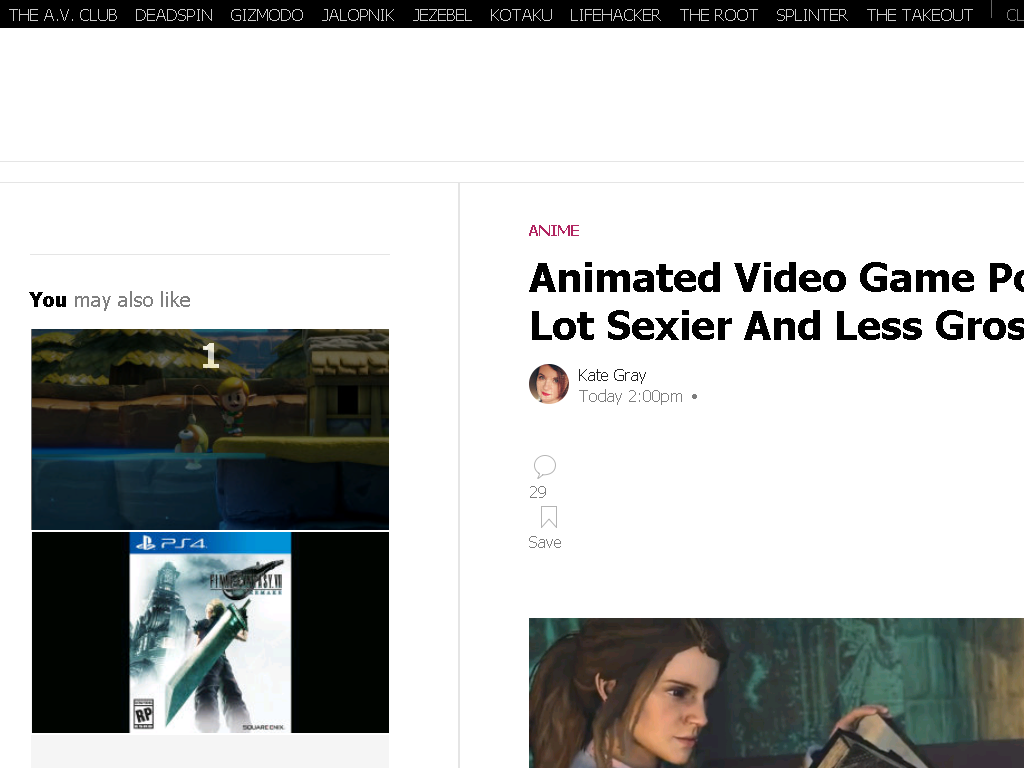Click the 'You may also like' heading
Image resolution: width=1024 pixels, height=768 pixels.
(x=110, y=300)
